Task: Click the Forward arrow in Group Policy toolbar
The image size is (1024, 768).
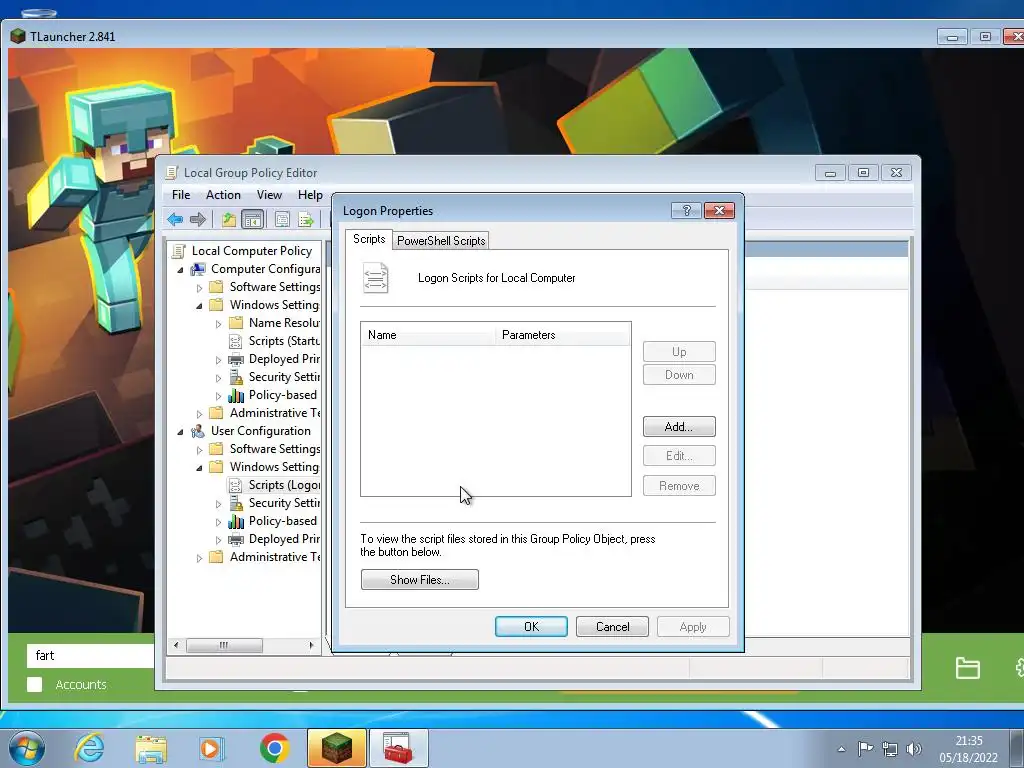Action: (x=198, y=219)
